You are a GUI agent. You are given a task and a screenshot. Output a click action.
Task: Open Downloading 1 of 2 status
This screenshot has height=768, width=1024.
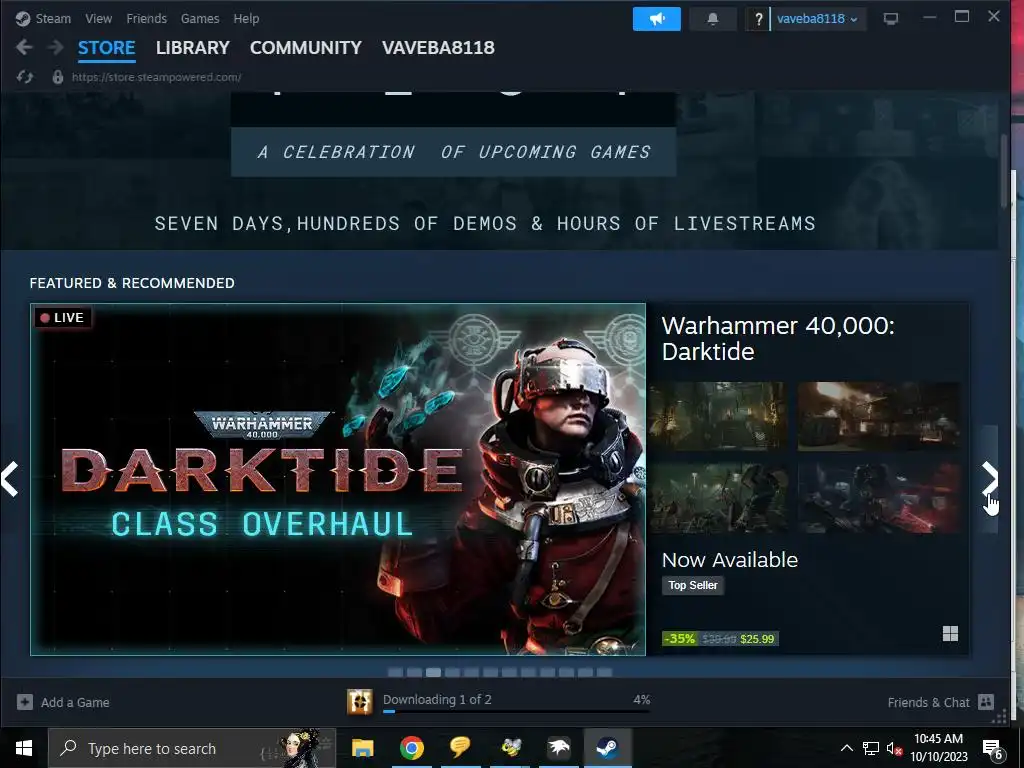[437, 699]
